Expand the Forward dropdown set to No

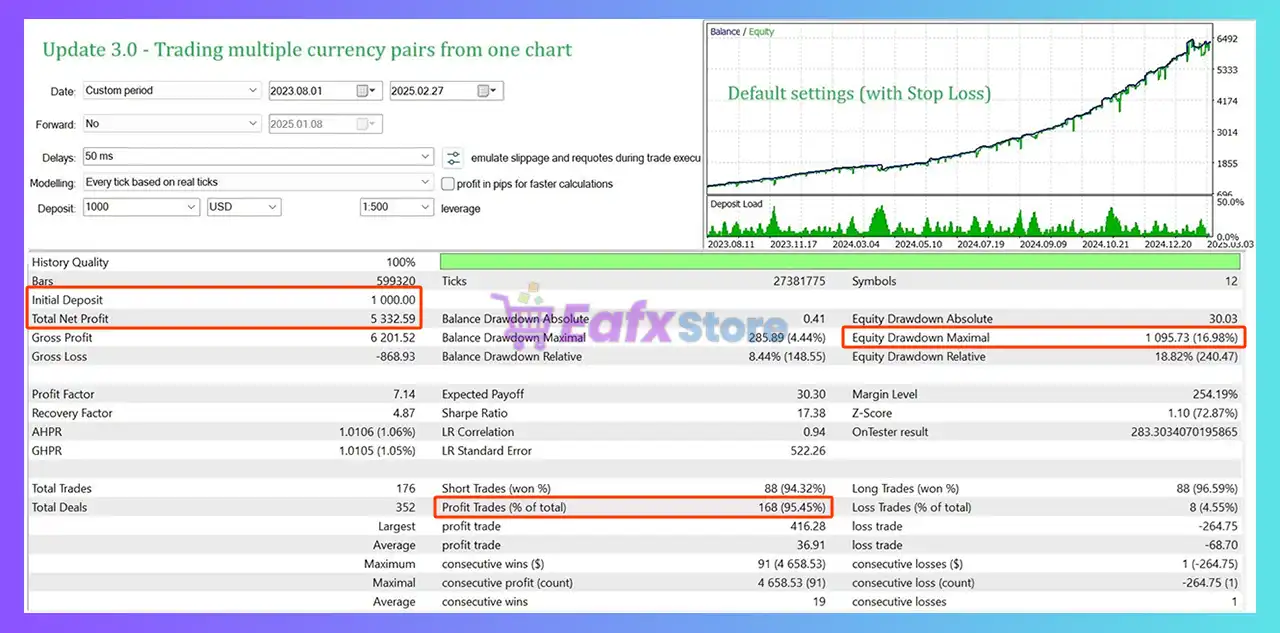(x=170, y=124)
